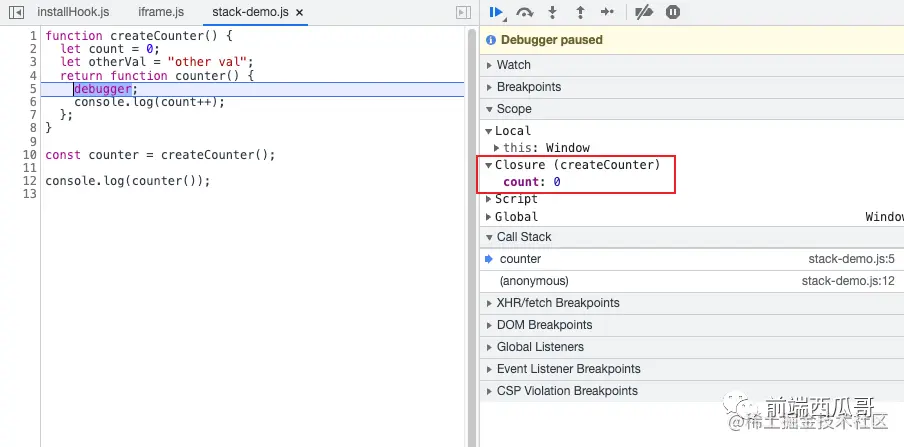Viewport: 904px width, 447px height.
Task: Expand Event Listener Breakpoints section
Action: (x=691, y=369)
